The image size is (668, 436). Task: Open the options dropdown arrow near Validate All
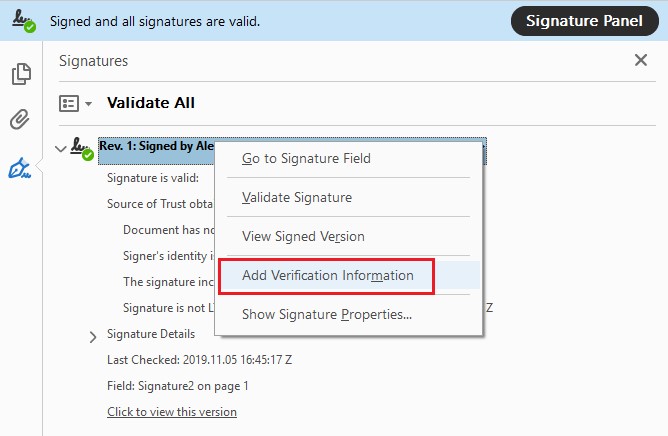click(x=88, y=104)
